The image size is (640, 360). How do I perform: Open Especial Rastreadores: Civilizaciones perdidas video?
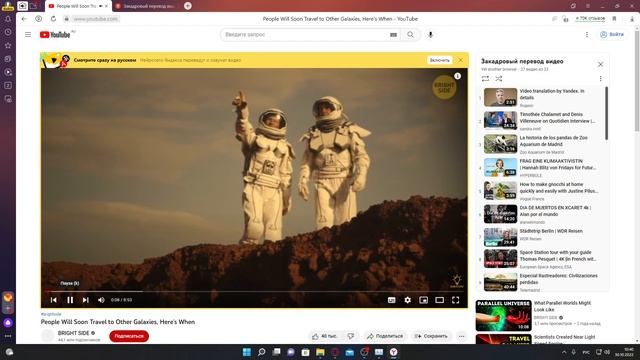coord(541,282)
